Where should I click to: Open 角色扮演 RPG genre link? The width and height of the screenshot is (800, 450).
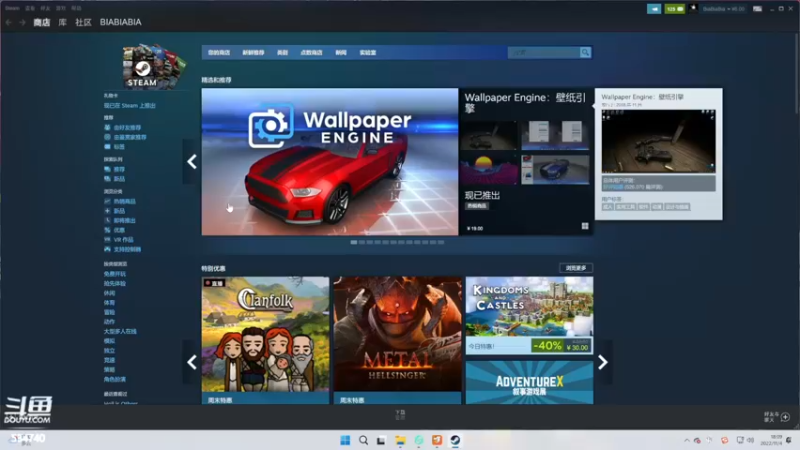point(114,380)
